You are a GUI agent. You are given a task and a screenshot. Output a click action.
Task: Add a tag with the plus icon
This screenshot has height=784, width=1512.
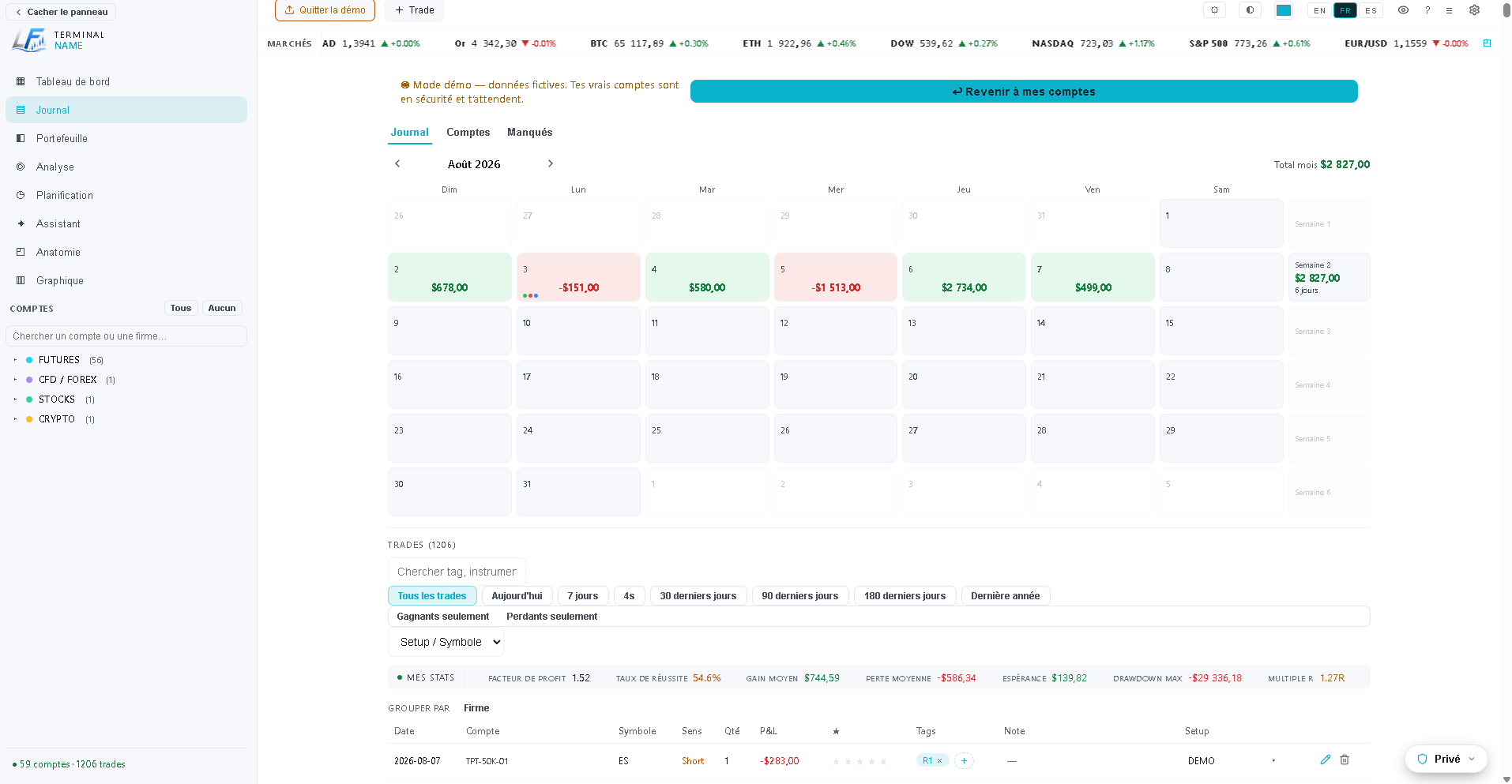(x=964, y=760)
